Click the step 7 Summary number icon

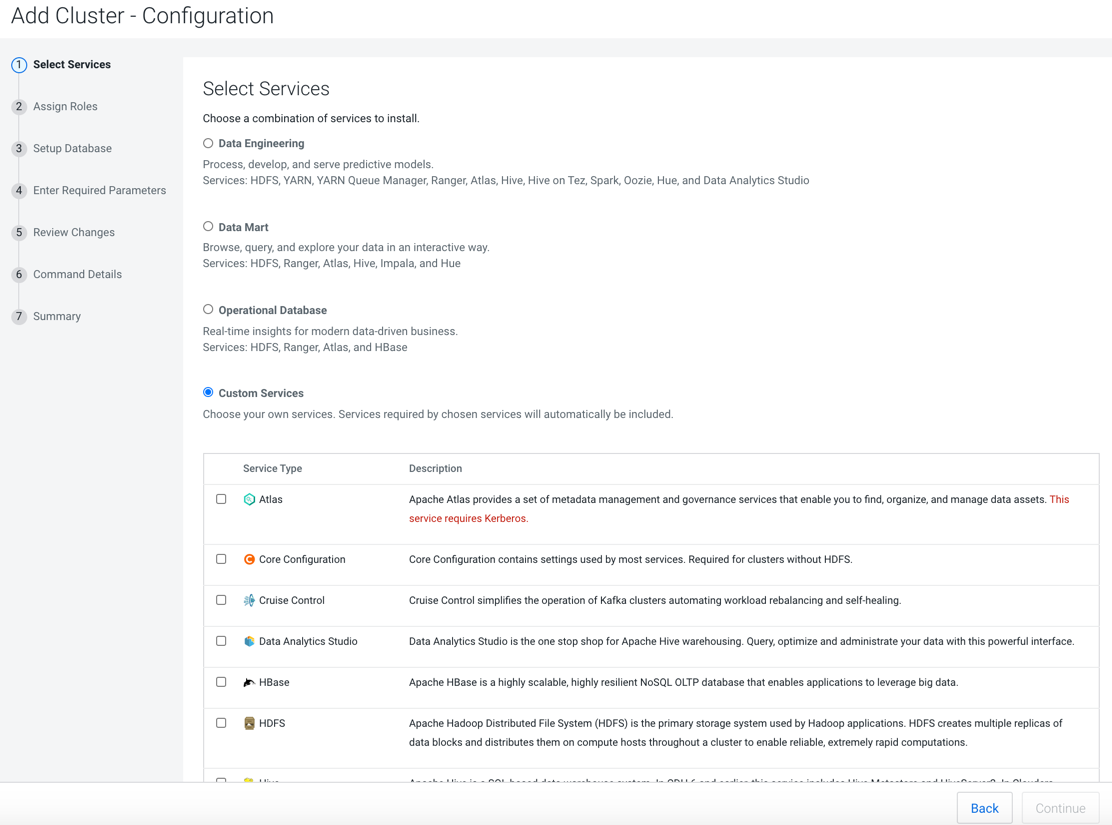[19, 317]
